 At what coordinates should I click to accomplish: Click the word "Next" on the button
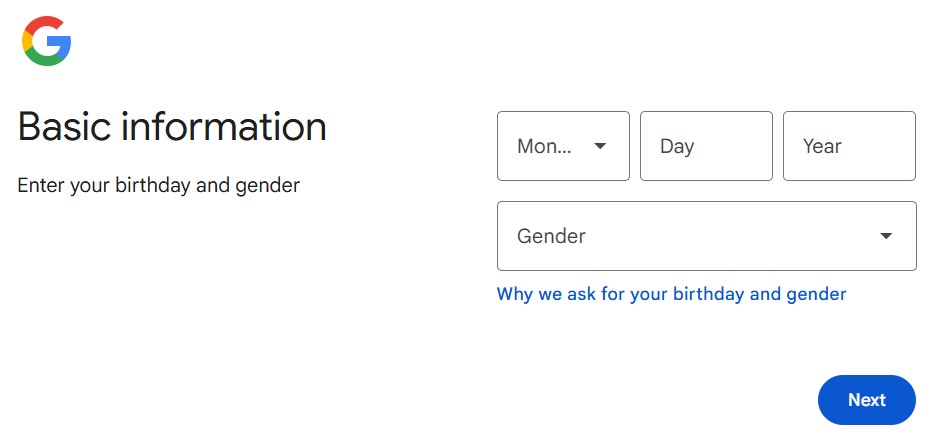point(867,400)
